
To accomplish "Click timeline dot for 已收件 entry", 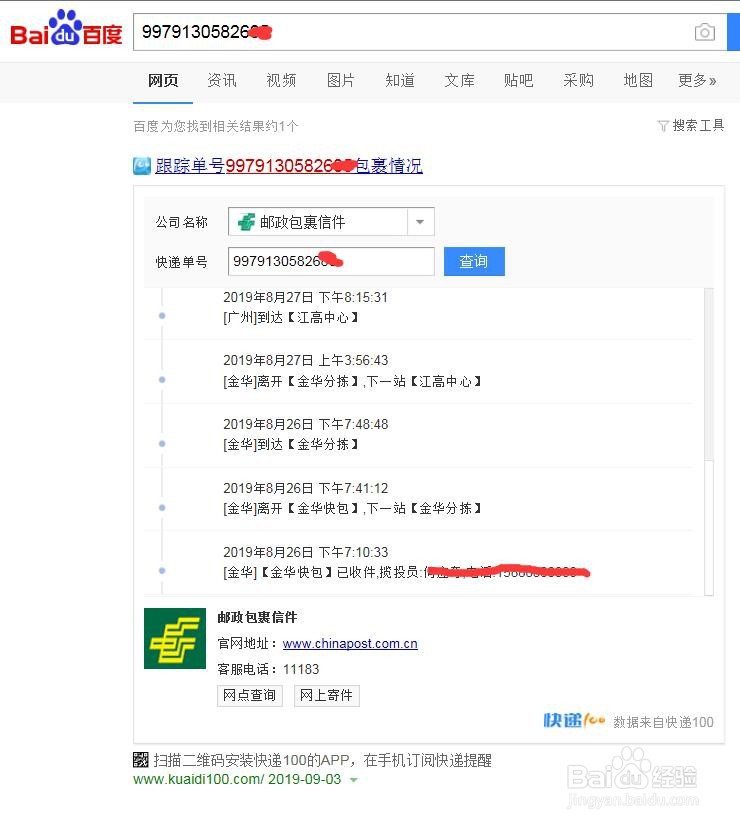I will pos(162,571).
